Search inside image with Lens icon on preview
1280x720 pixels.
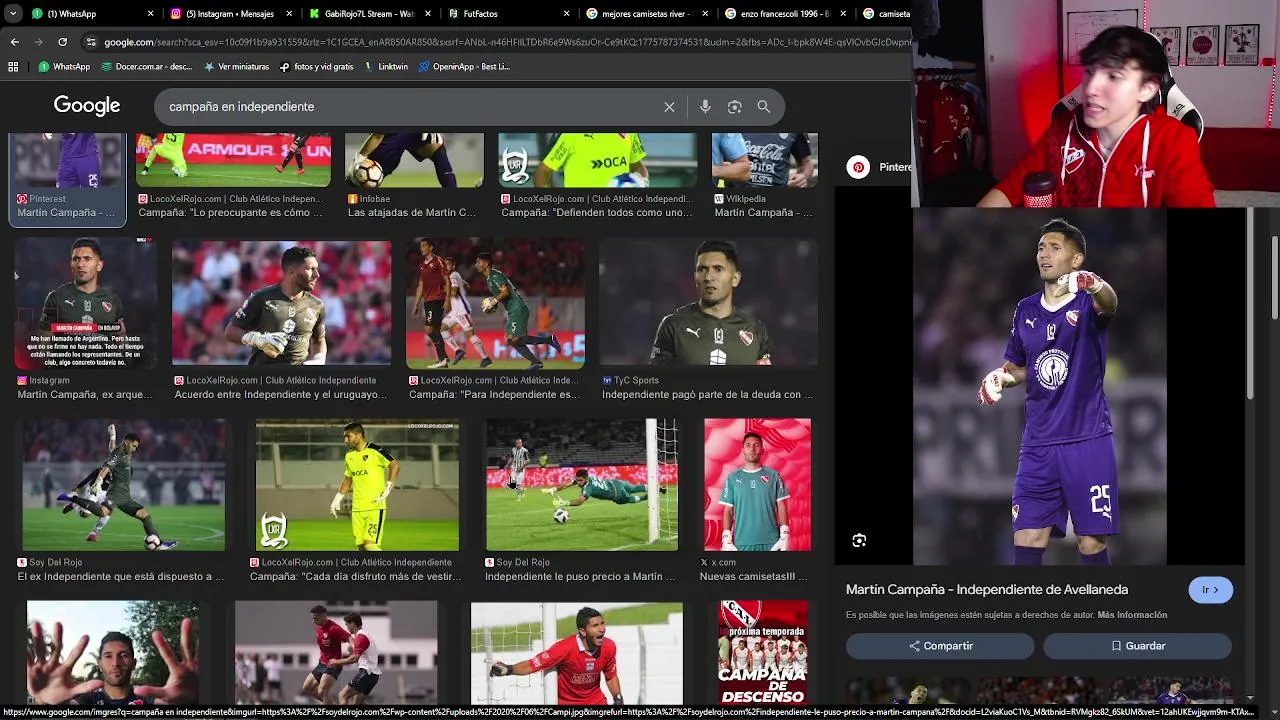coord(859,540)
